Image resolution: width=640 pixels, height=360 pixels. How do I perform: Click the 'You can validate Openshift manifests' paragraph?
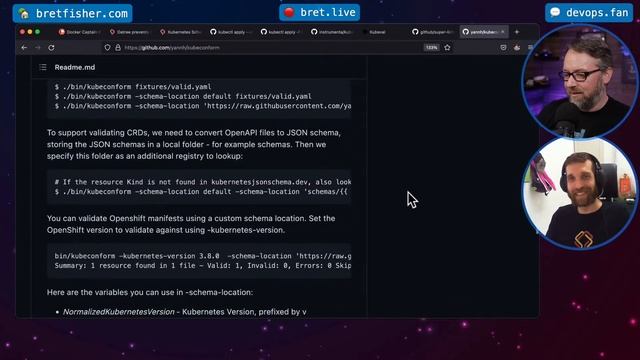191,224
